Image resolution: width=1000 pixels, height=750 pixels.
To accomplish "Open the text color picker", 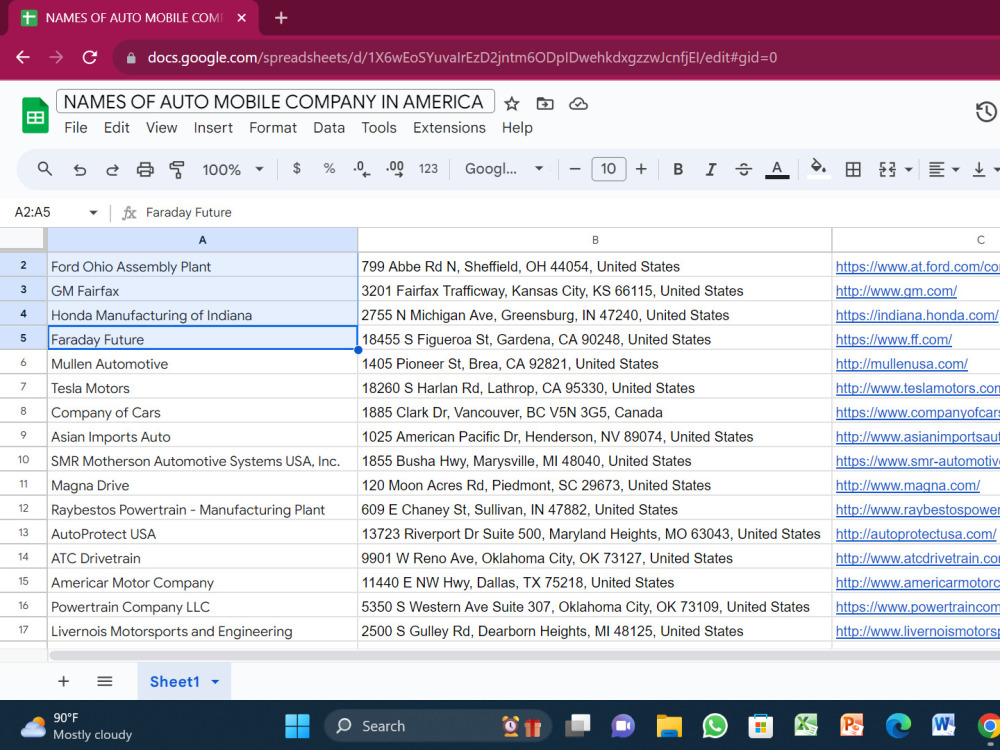I will (777, 169).
